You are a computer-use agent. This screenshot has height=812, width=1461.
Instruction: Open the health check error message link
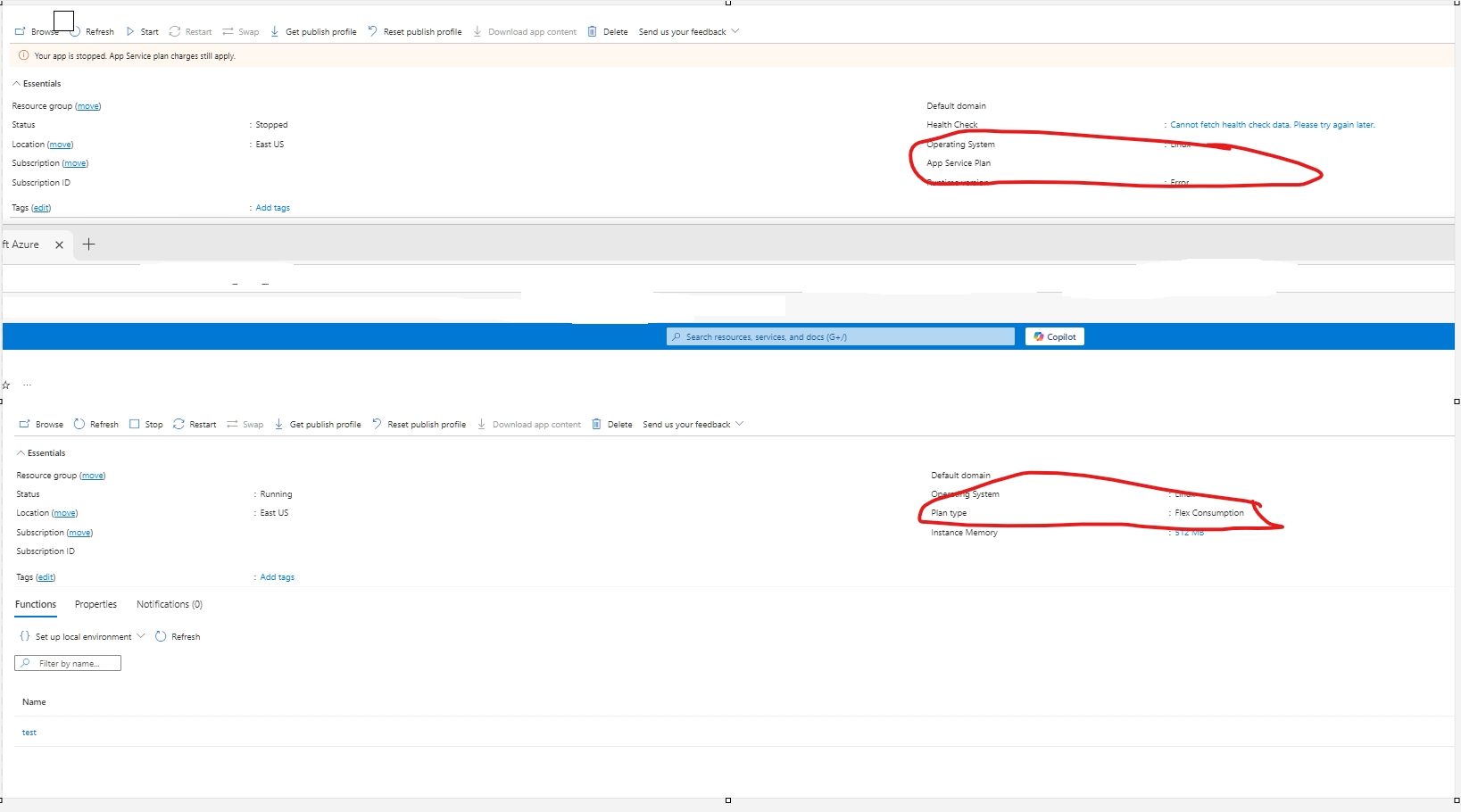pyautogui.click(x=1273, y=125)
